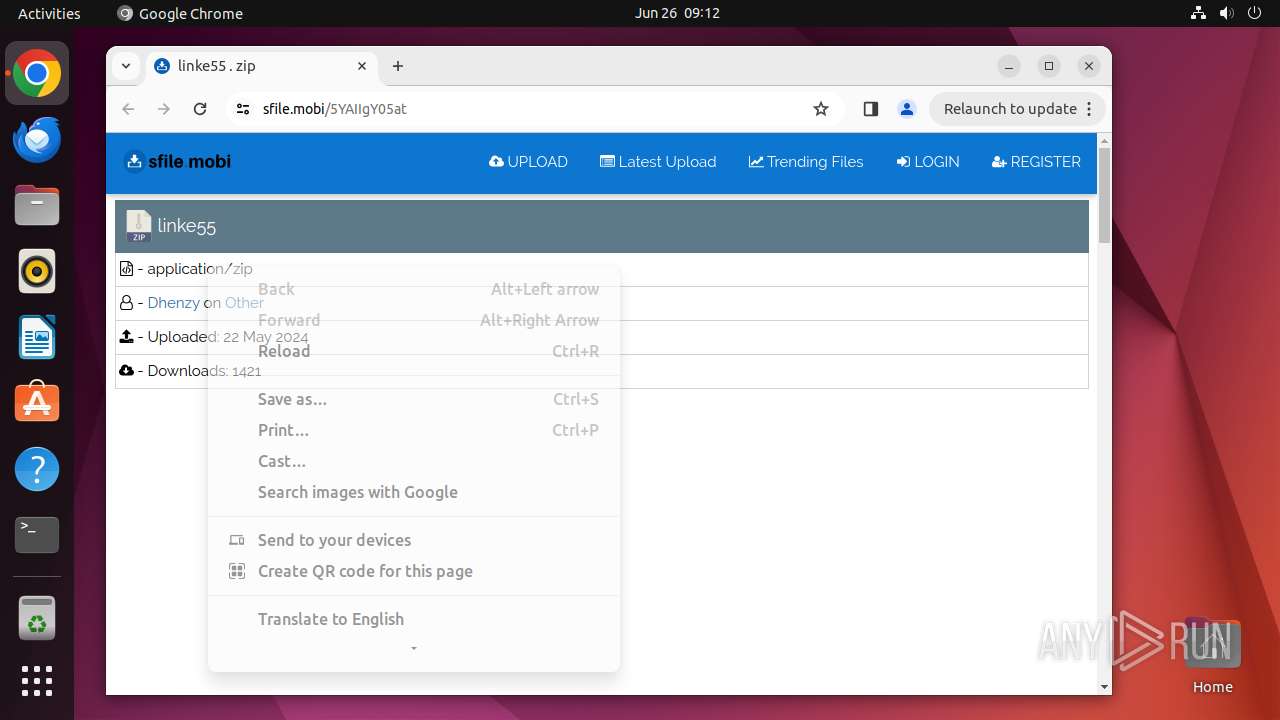Screen dimensions: 1280x720
Task: Open a new tab with plus button
Action: tap(398, 66)
